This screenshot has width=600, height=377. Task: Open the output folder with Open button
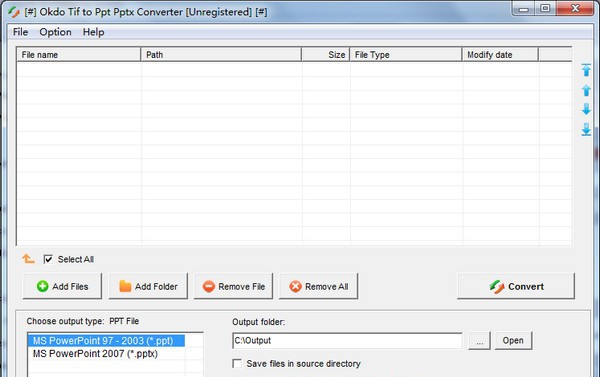513,340
